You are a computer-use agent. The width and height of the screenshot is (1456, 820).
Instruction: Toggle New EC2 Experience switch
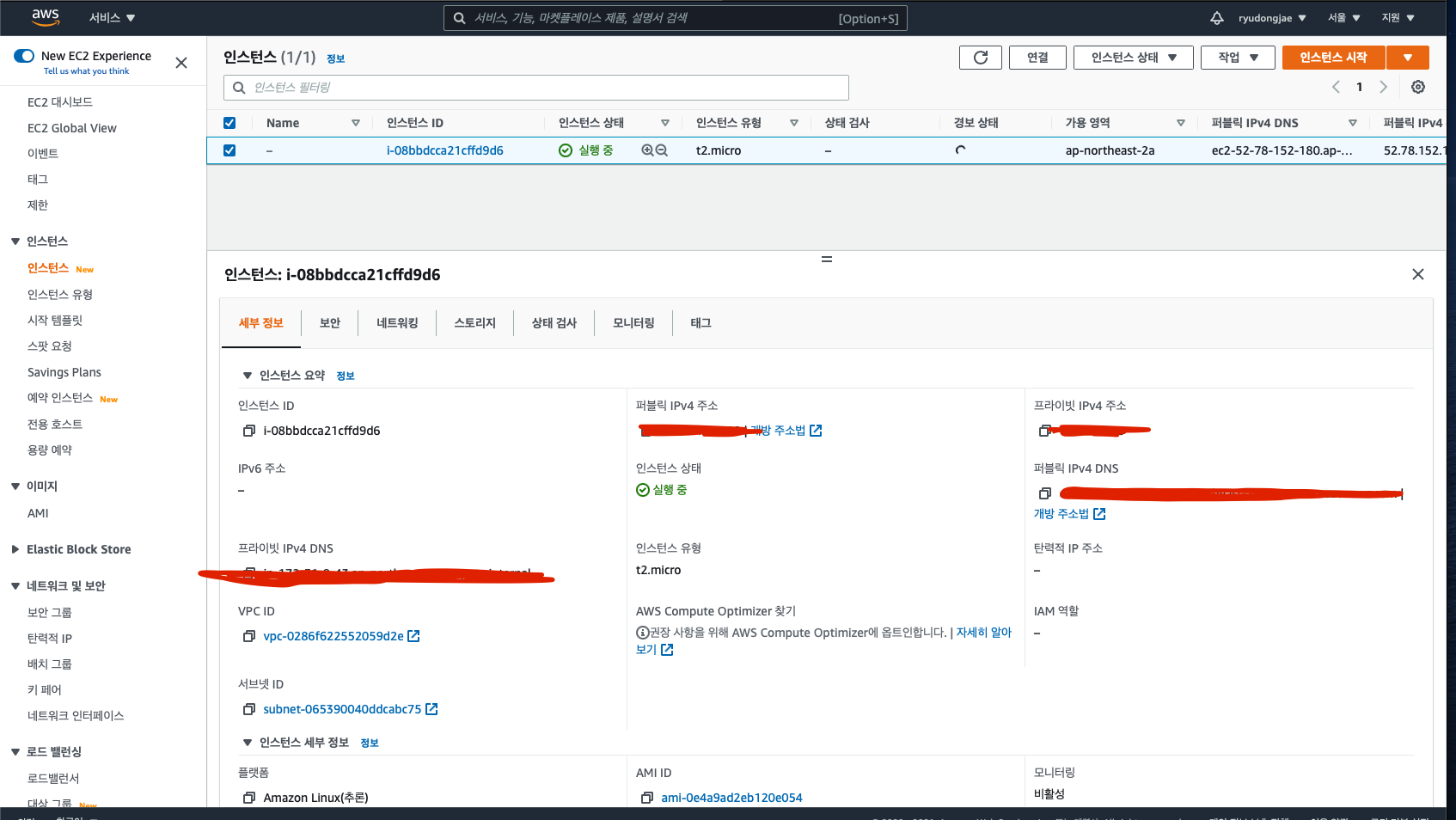pyautogui.click(x=24, y=56)
